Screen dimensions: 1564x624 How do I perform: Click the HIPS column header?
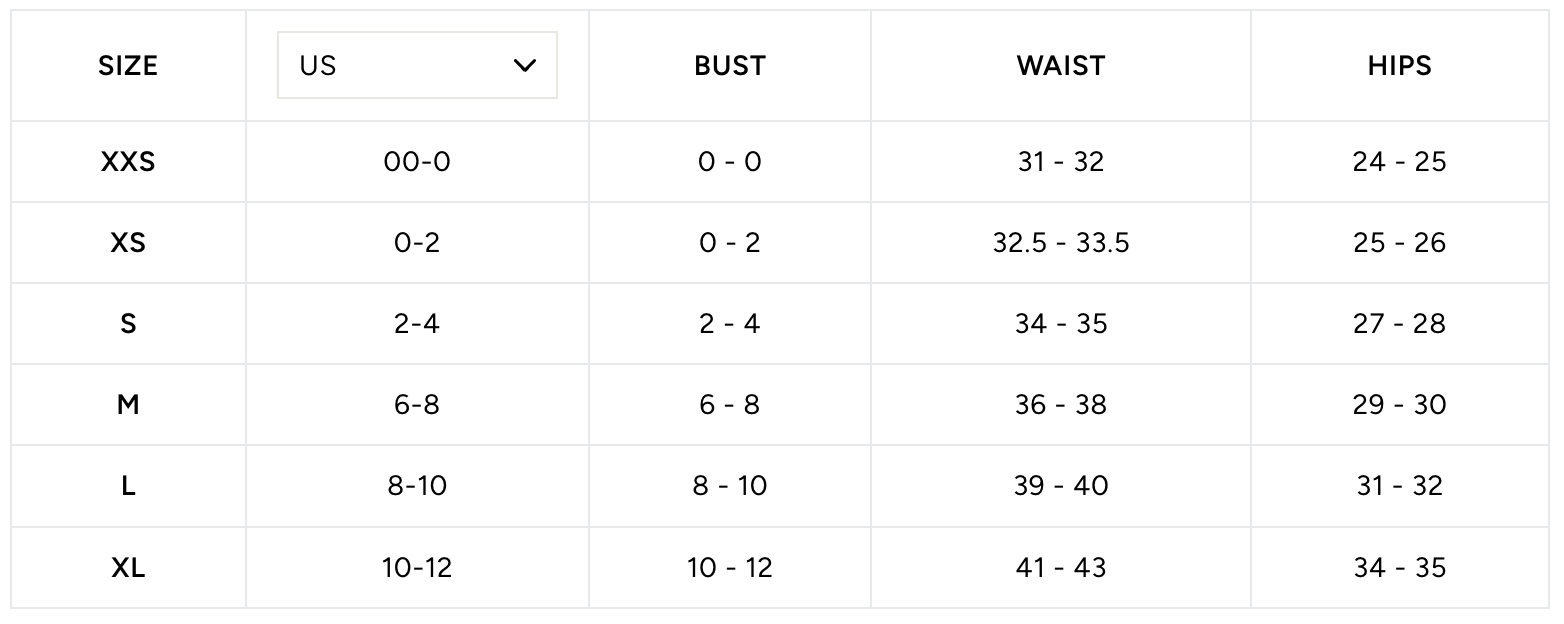point(1399,66)
